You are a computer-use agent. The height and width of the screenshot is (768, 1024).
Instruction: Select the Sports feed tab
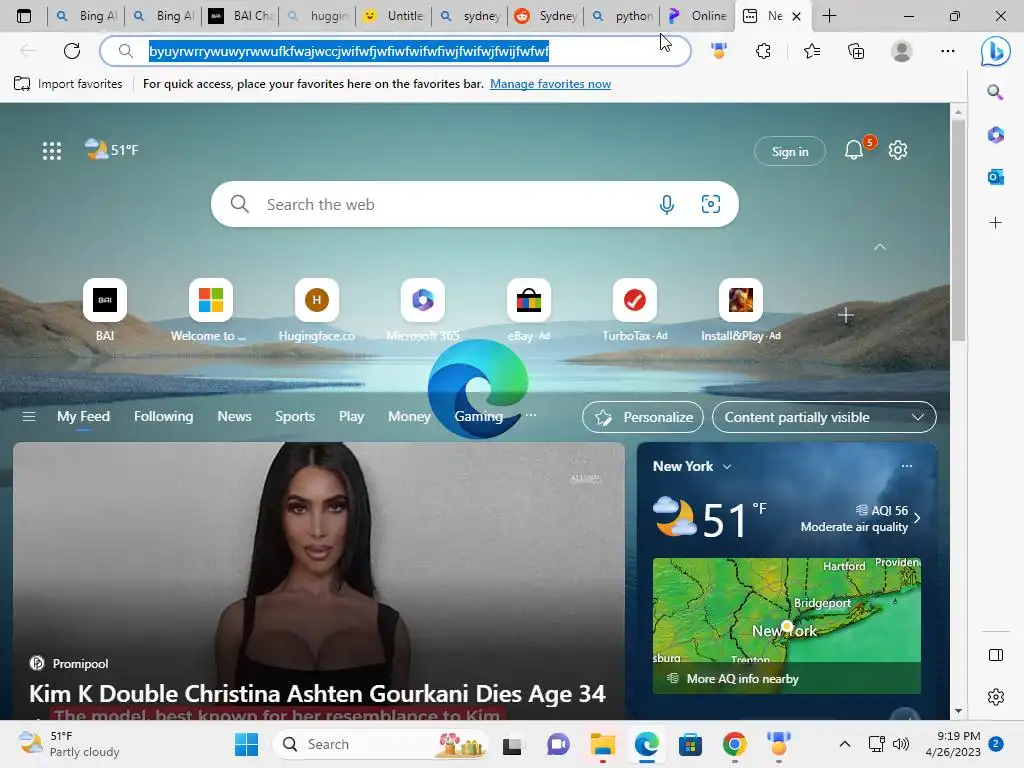click(295, 417)
